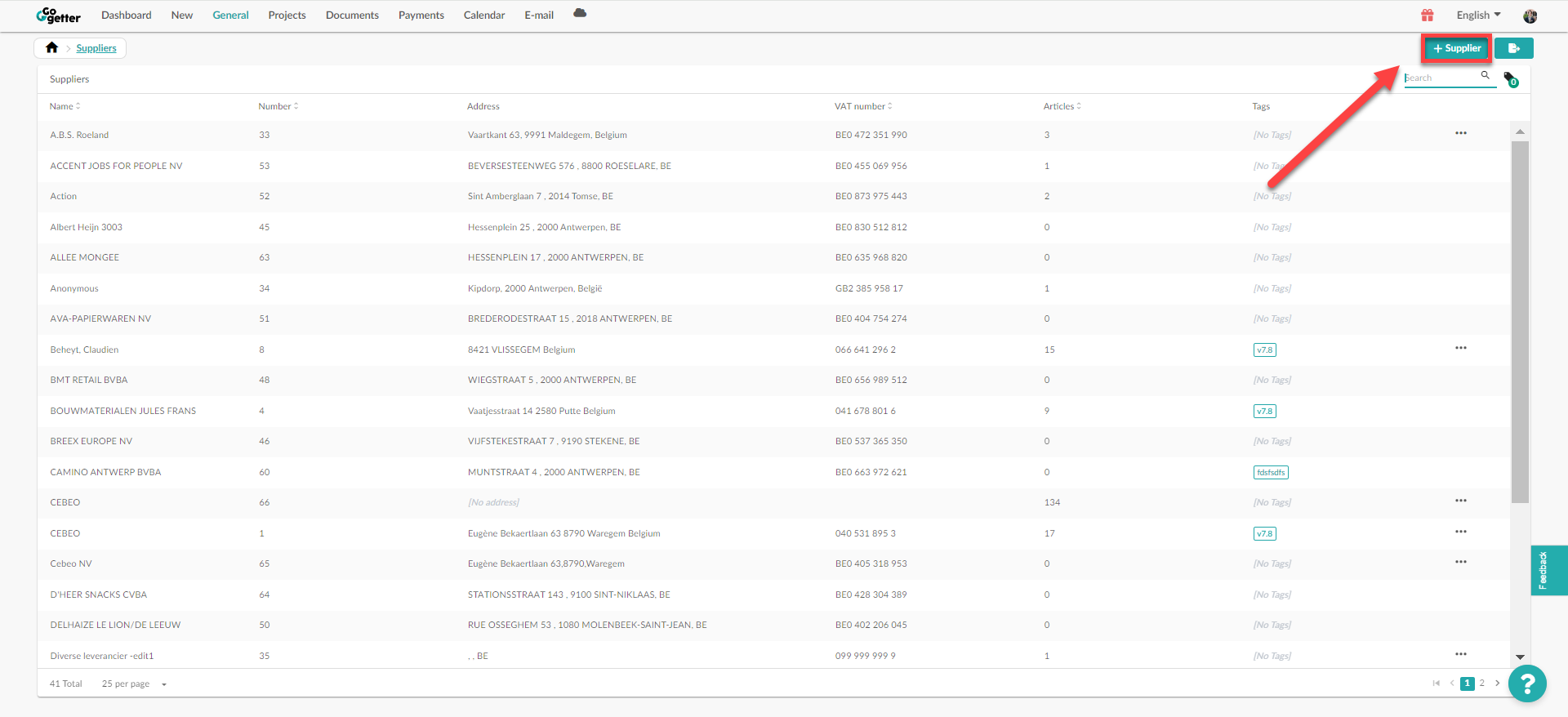Open the gift icon in the top bar
Image resolution: width=1568 pixels, height=717 pixels.
(1428, 16)
